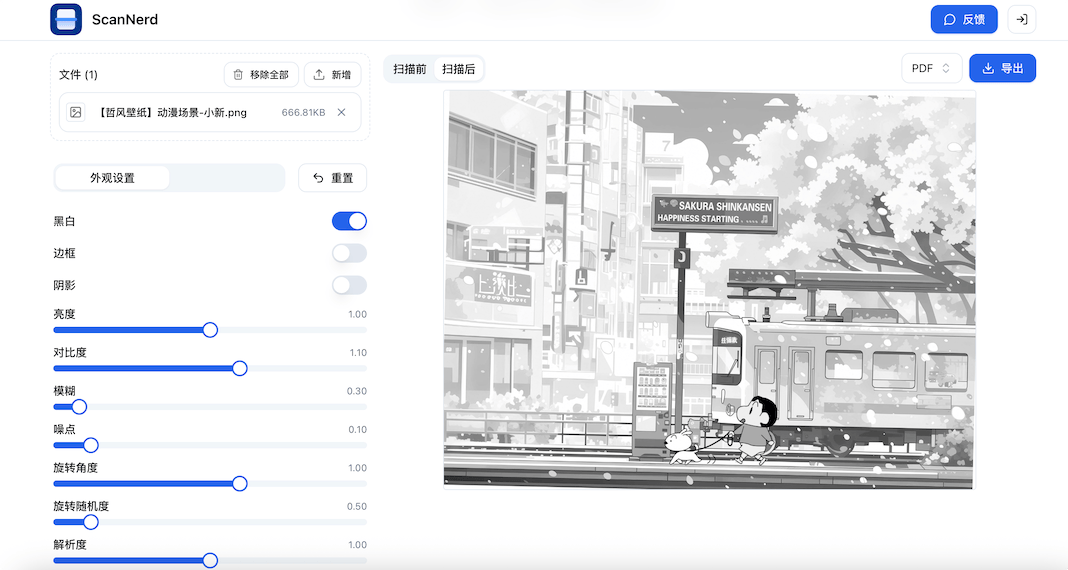The image size is (1068, 570).
Task: Enable the 边框 border toggle
Action: (x=349, y=253)
